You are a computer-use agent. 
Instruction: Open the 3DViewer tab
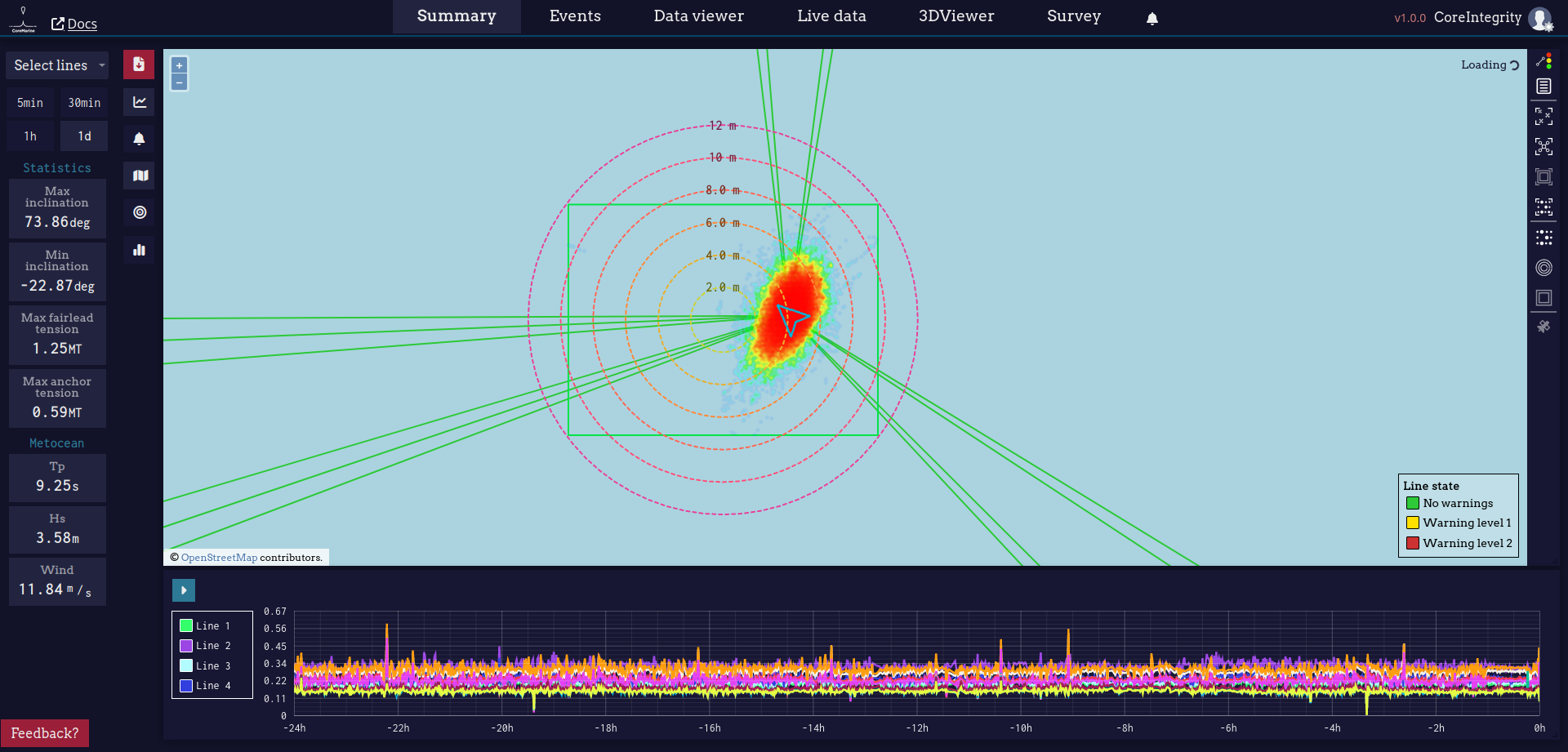955,16
